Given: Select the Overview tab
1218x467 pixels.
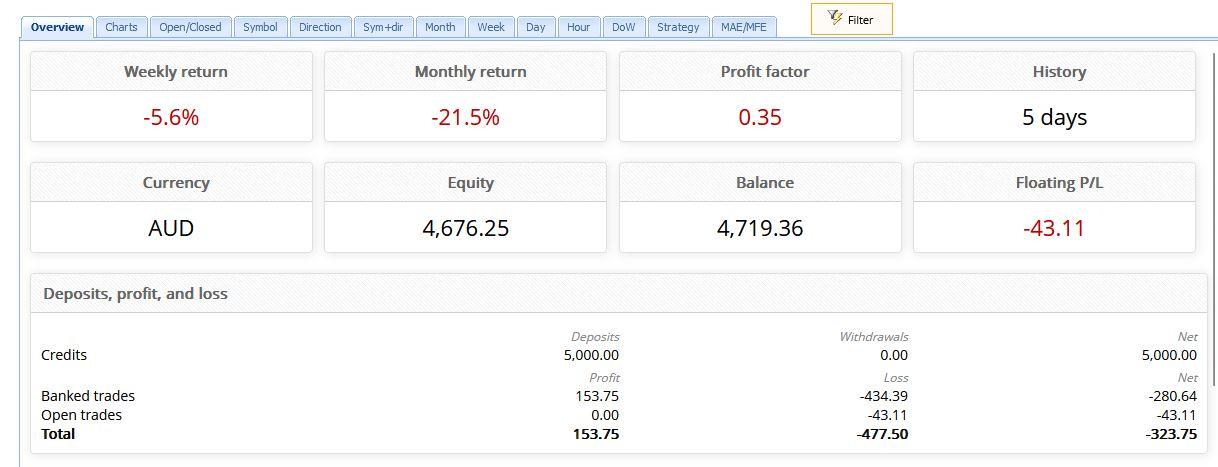Looking at the screenshot, I should tap(58, 27).
